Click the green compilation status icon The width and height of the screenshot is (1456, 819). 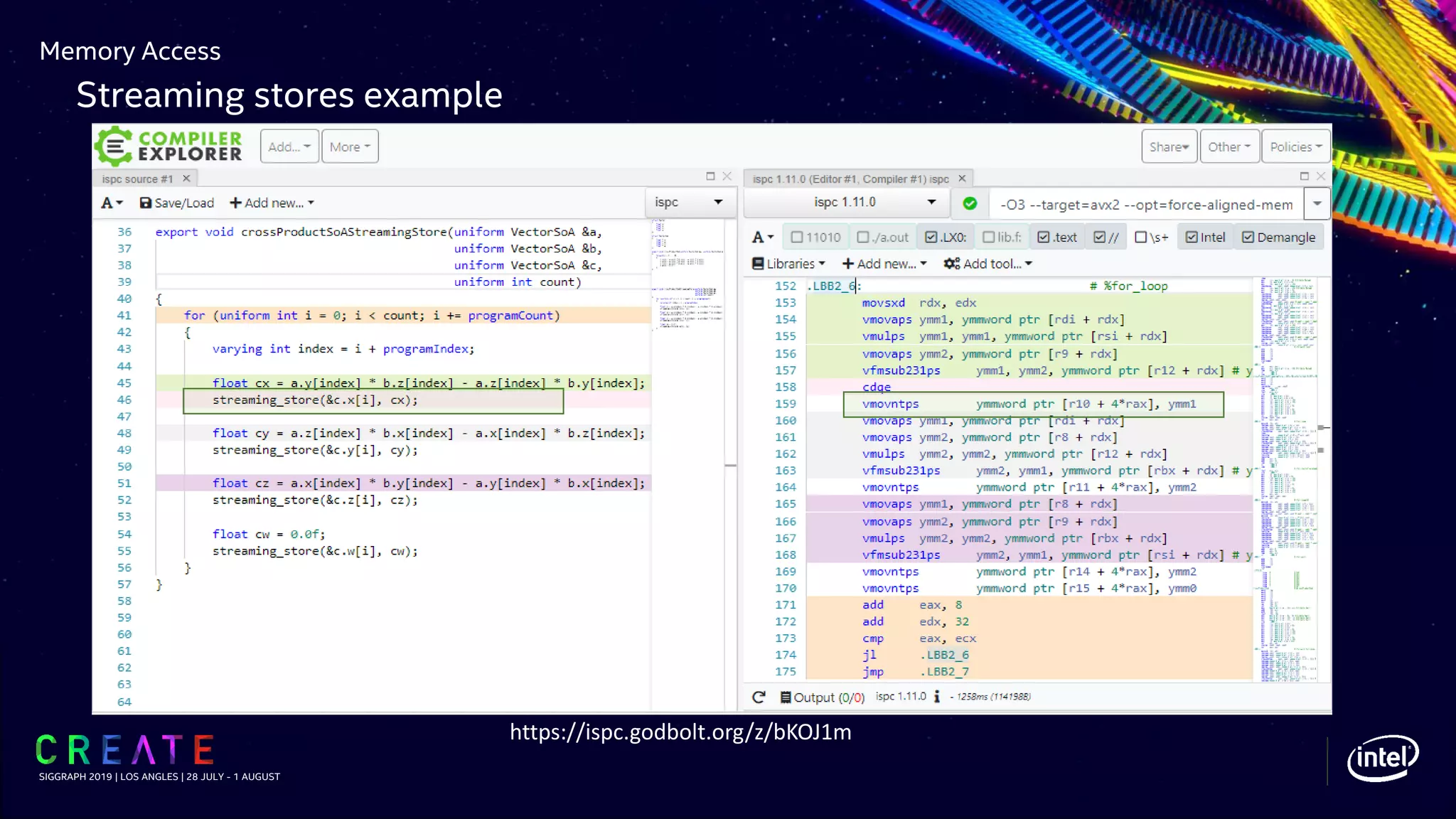coord(970,204)
